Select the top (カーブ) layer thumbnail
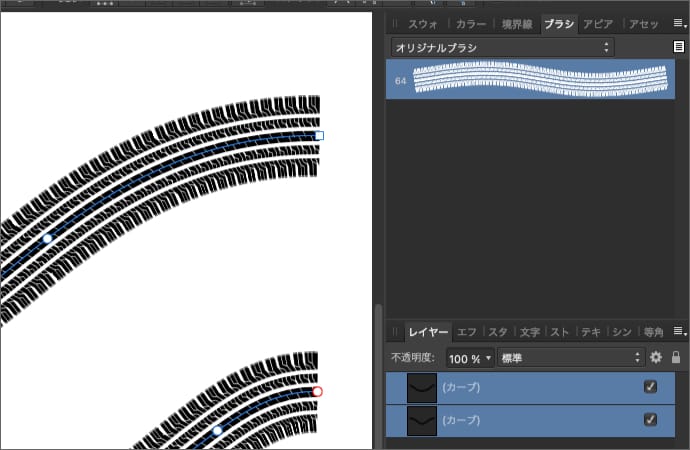Image resolution: width=690 pixels, height=450 pixels. (x=424, y=387)
